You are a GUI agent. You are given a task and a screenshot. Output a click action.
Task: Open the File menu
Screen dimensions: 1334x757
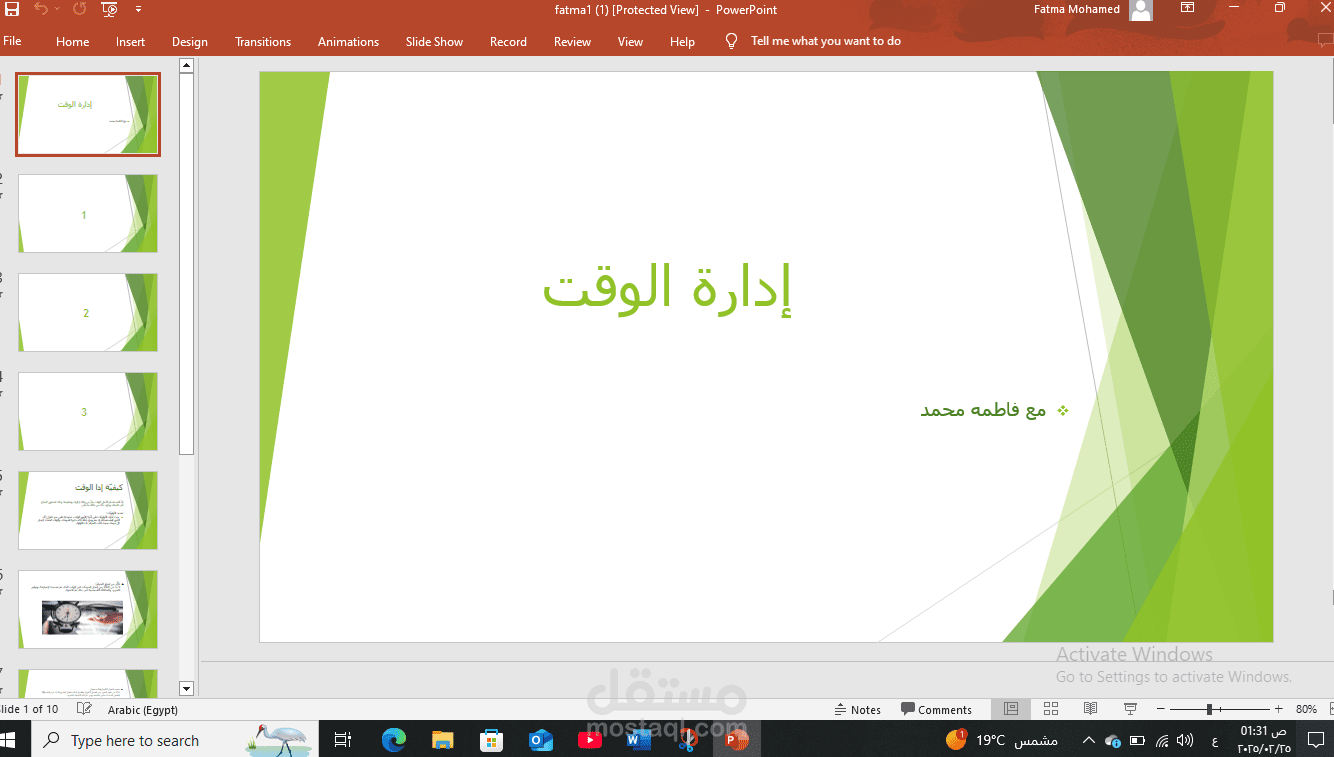pos(12,41)
